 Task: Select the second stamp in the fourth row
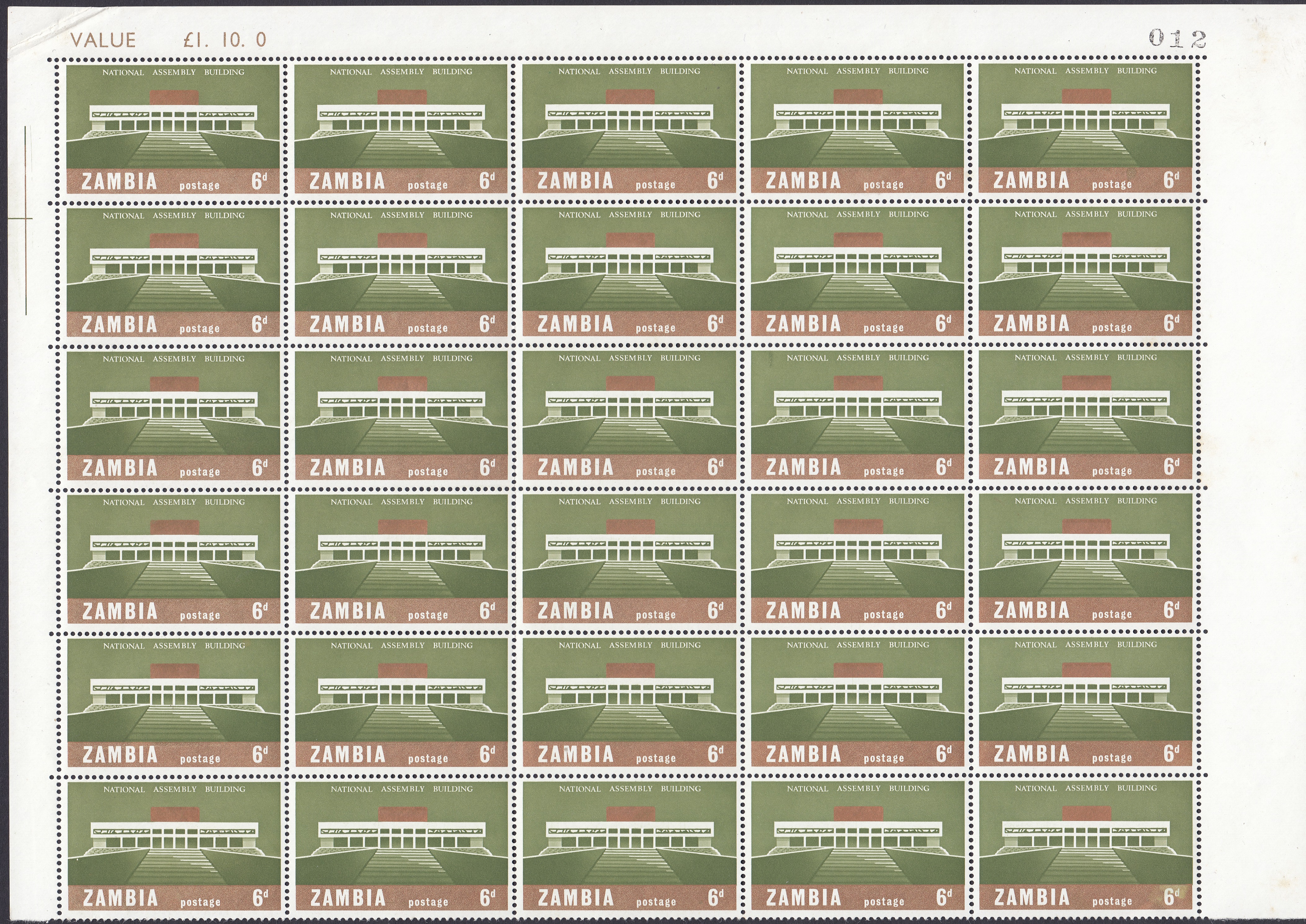point(401,559)
